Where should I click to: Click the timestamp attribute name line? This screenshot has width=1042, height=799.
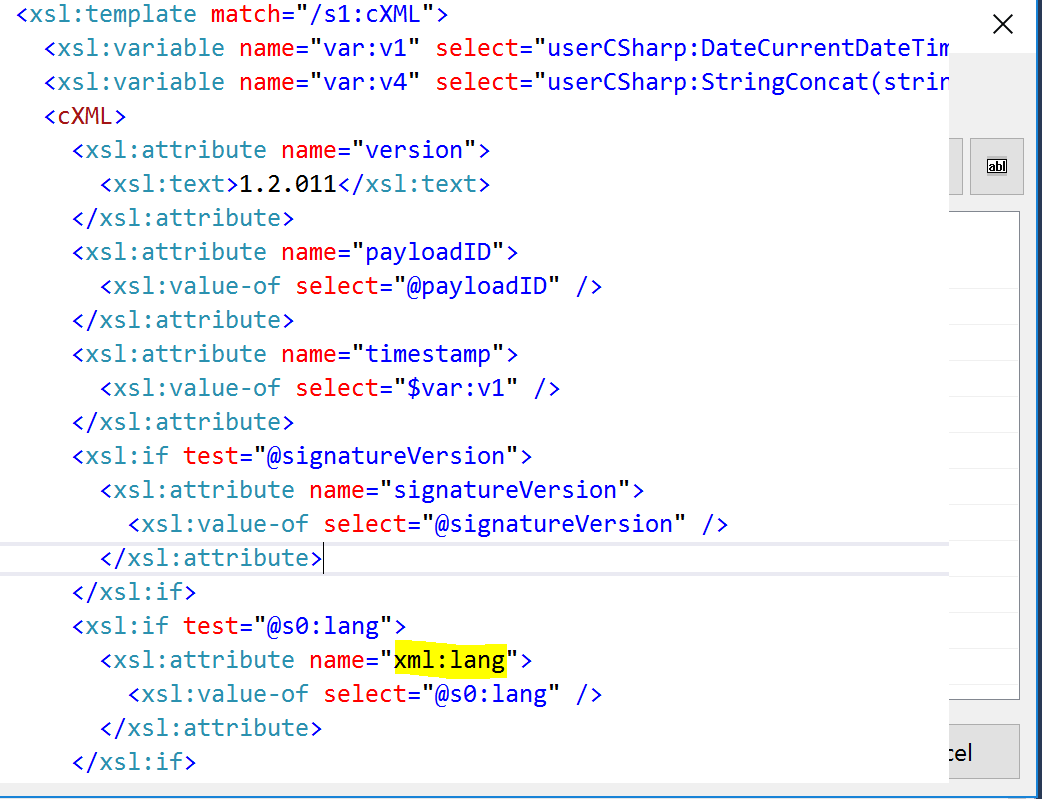click(x=295, y=354)
